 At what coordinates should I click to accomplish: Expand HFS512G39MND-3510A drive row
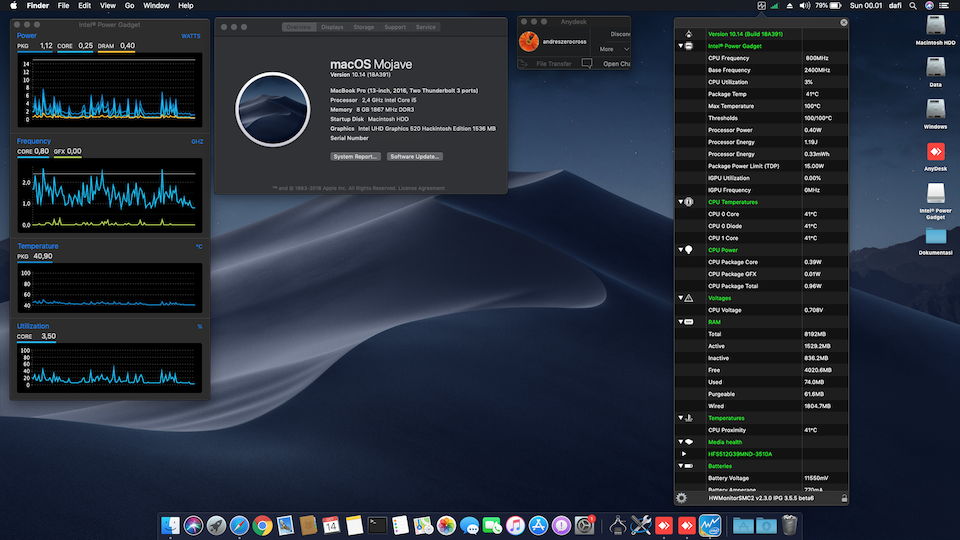click(x=684, y=454)
